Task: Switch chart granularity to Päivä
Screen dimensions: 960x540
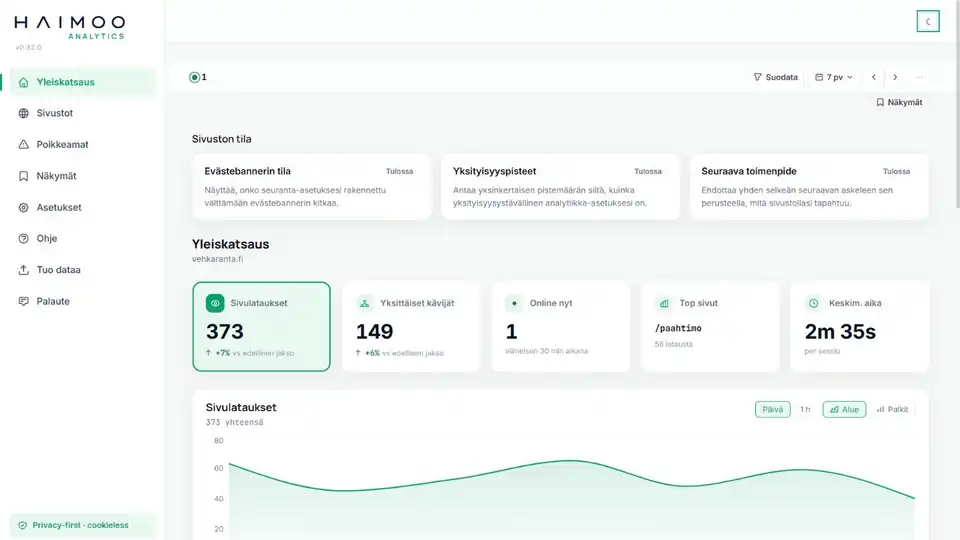Action: tap(772, 410)
